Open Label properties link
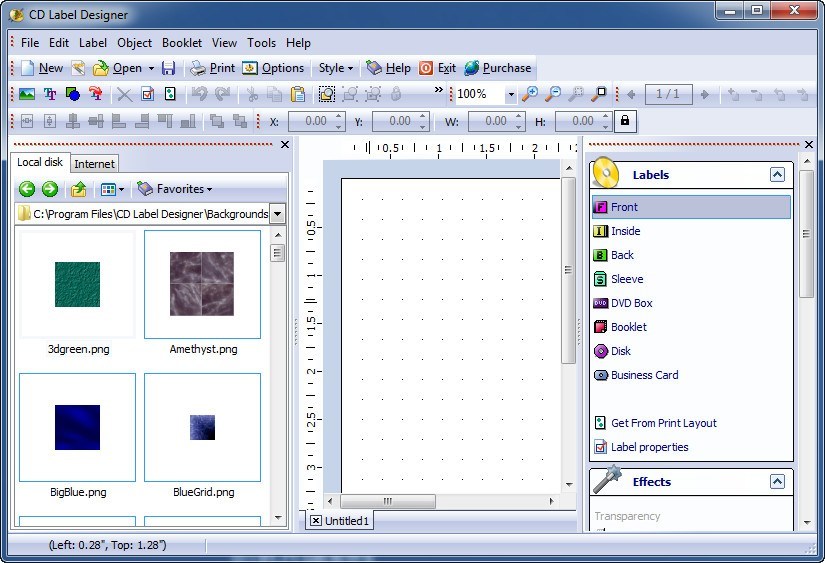 tap(641, 447)
